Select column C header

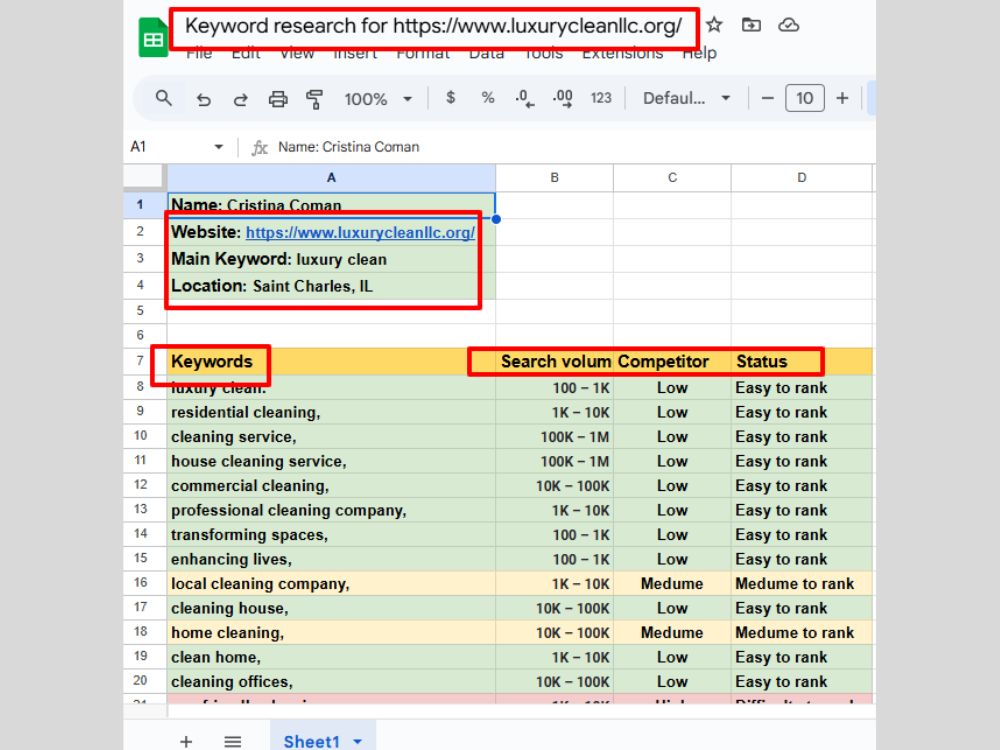(672, 178)
